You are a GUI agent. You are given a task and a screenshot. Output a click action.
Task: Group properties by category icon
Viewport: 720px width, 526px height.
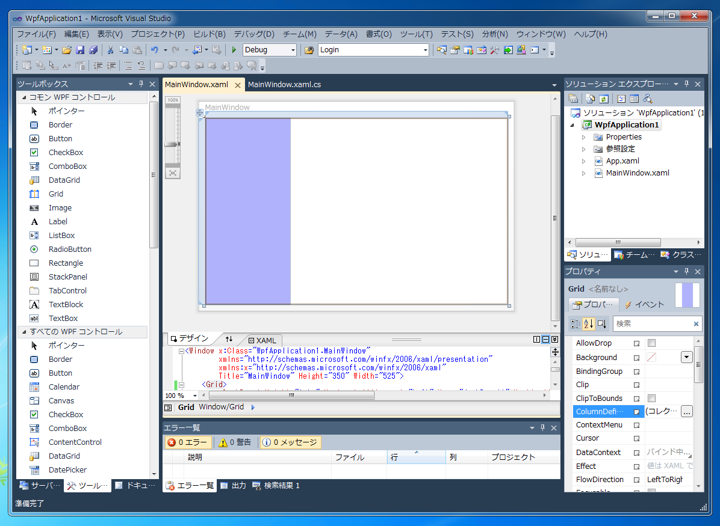point(575,324)
